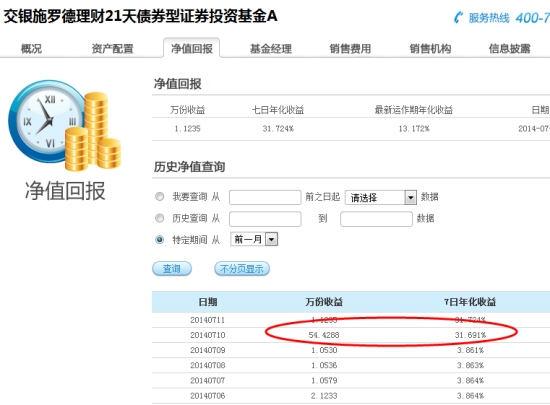The image size is (550, 405).
Task: Click the value 1.0579
Action: pyautogui.click(x=324, y=380)
